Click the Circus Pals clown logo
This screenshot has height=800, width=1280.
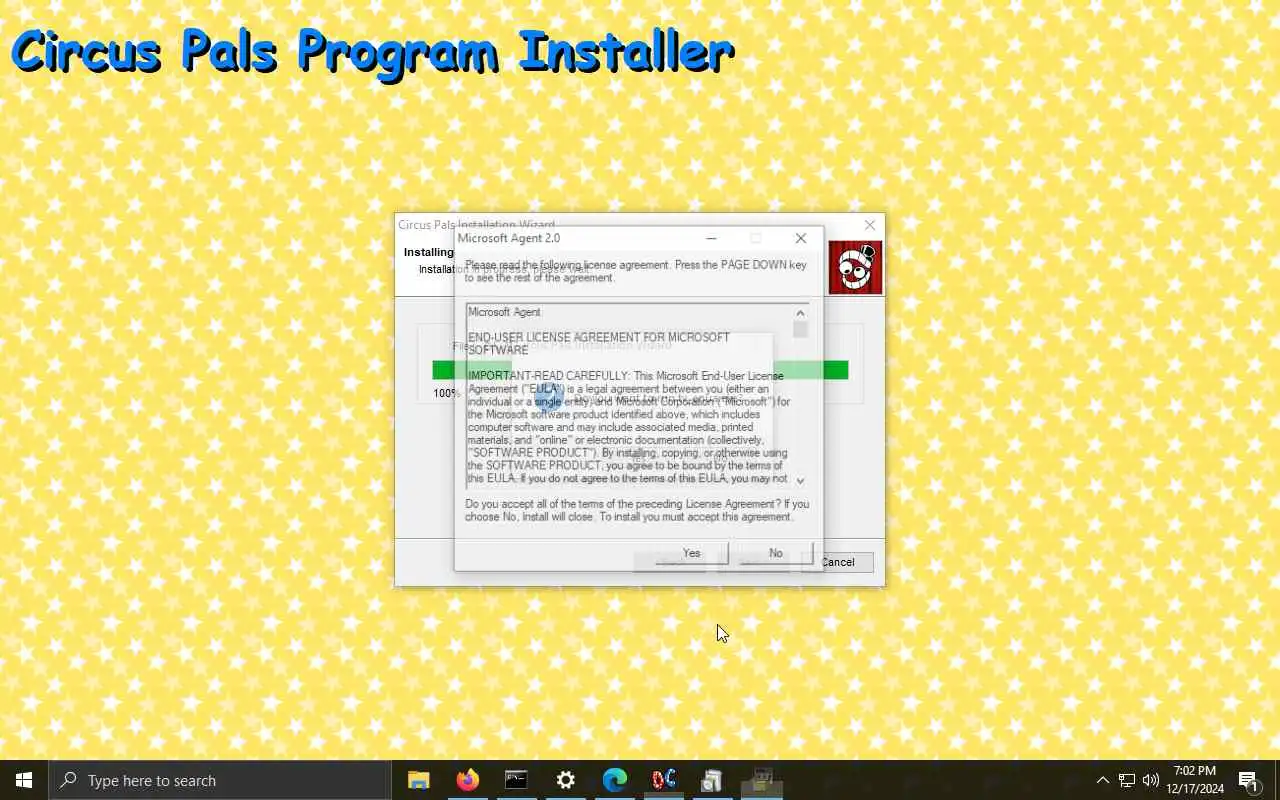(855, 268)
